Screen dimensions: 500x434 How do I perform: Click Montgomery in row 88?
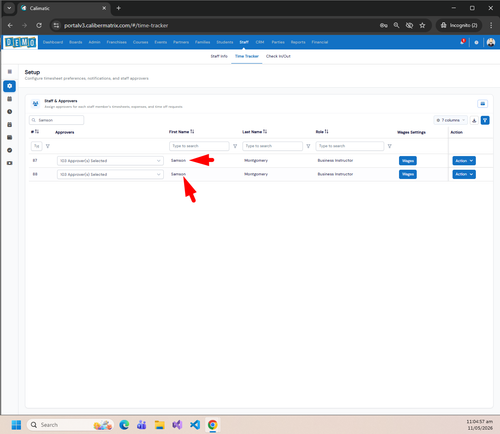[256, 174]
